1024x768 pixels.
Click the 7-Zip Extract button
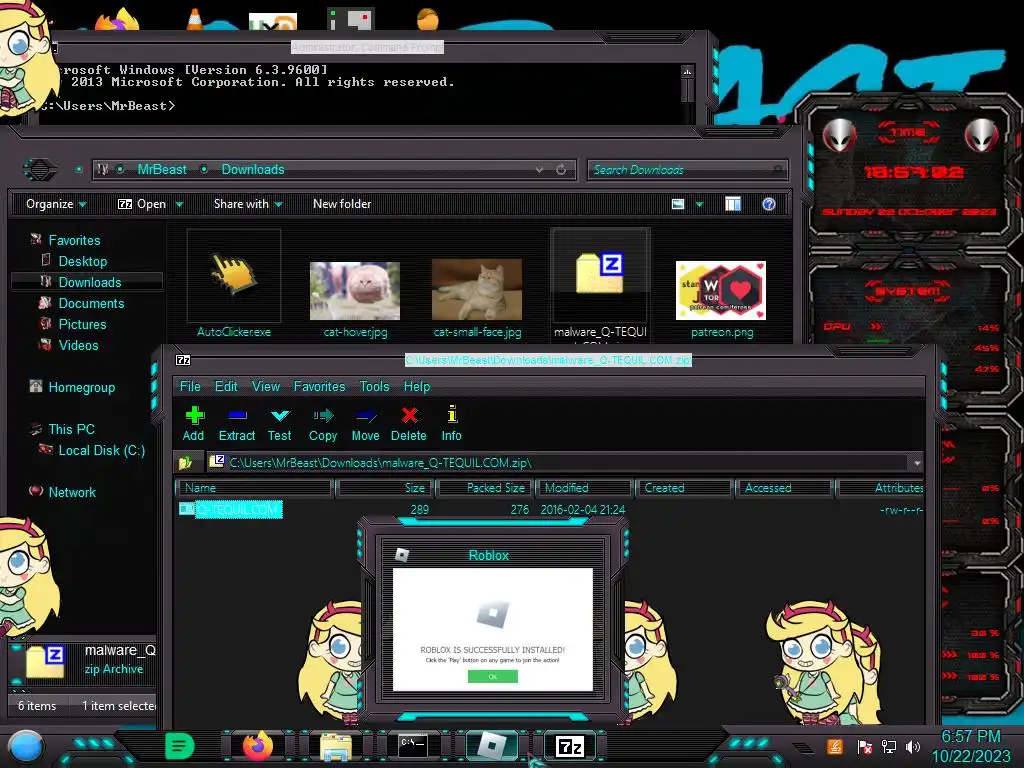[x=236, y=423]
